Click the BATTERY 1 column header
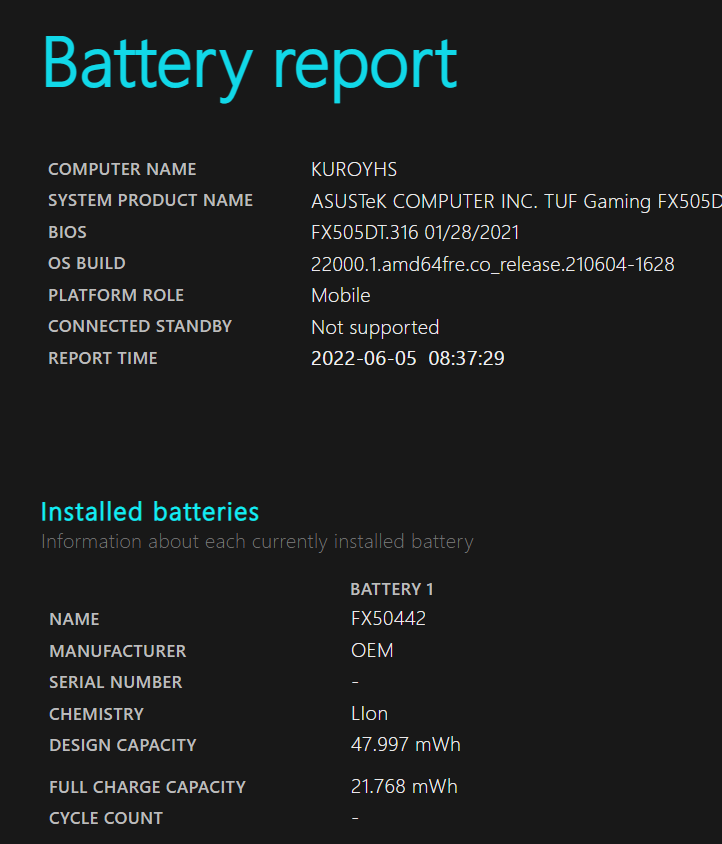 [x=392, y=589]
